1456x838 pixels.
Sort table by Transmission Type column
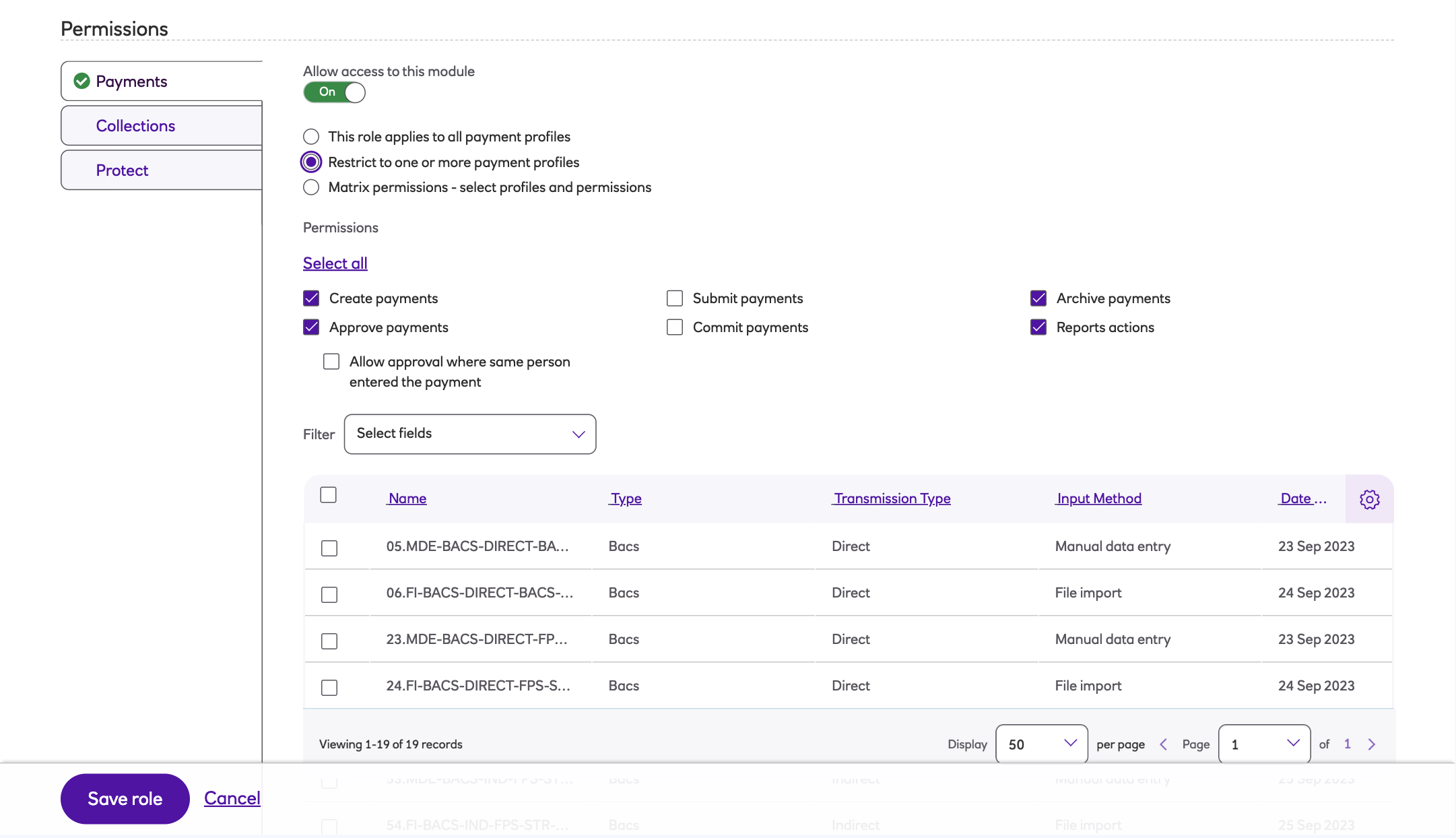pos(892,498)
